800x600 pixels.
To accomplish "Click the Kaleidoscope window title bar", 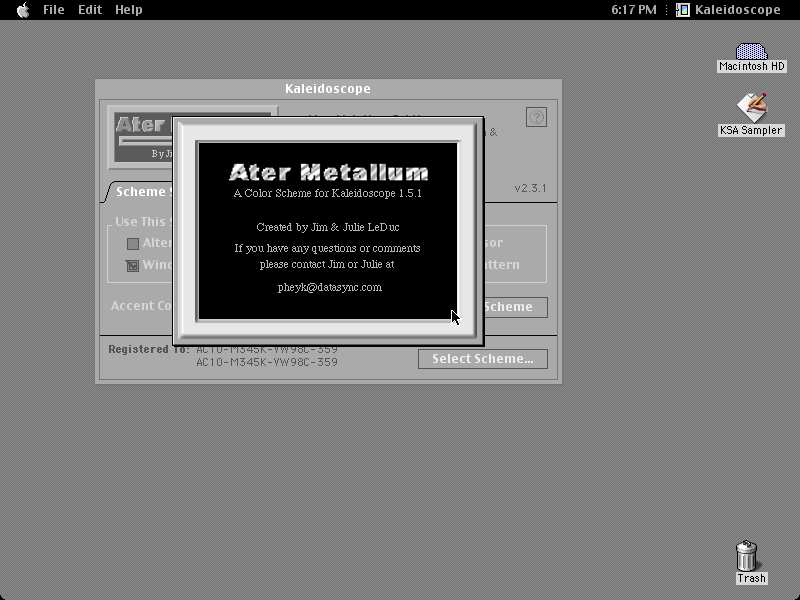I will click(x=328, y=89).
